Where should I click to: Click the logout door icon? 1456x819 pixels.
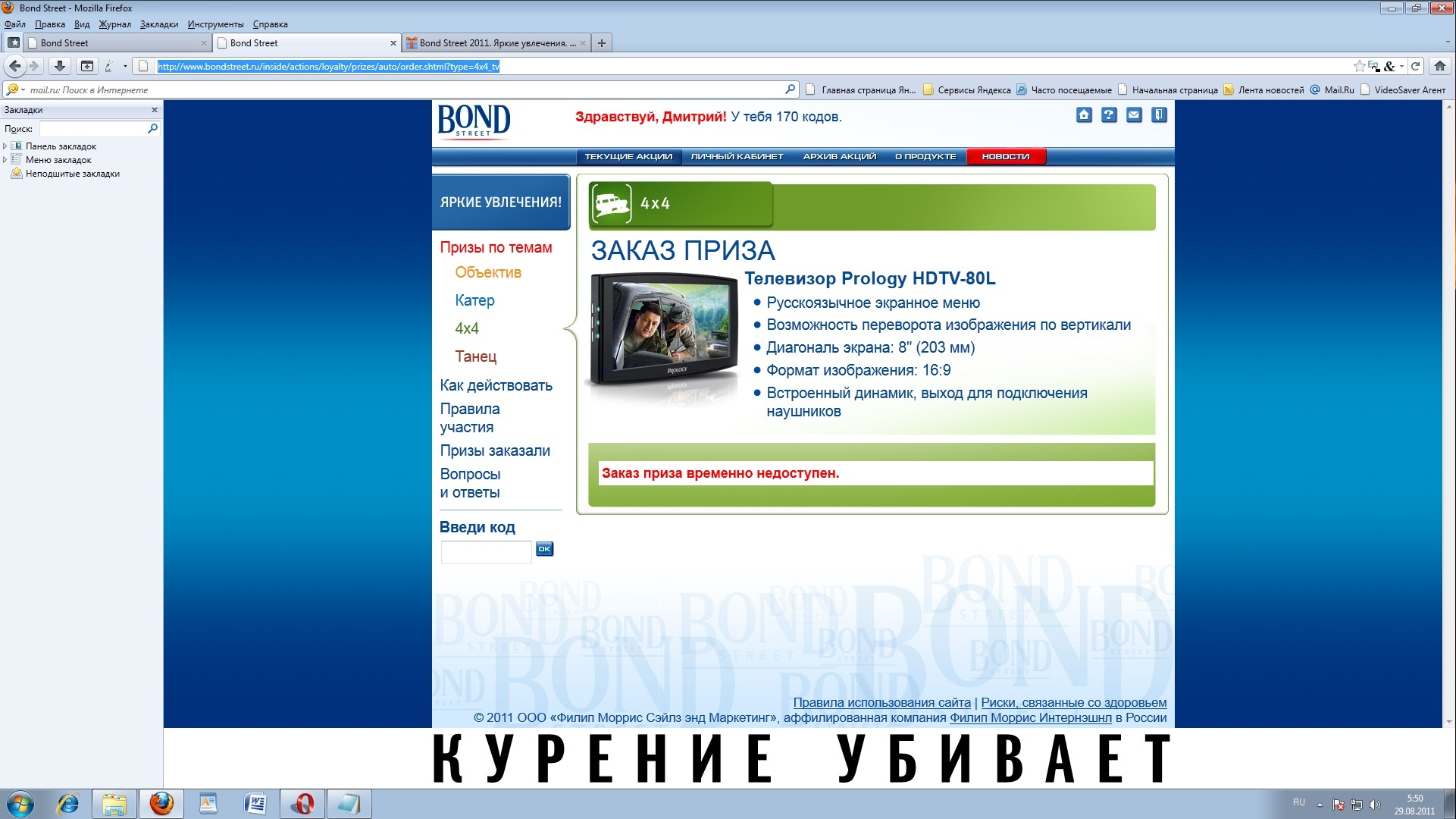click(x=1159, y=115)
